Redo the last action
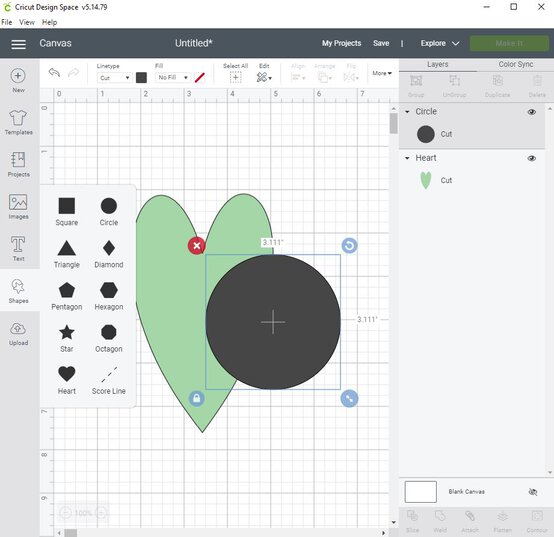Viewport: 554px width, 537px height. point(73,73)
